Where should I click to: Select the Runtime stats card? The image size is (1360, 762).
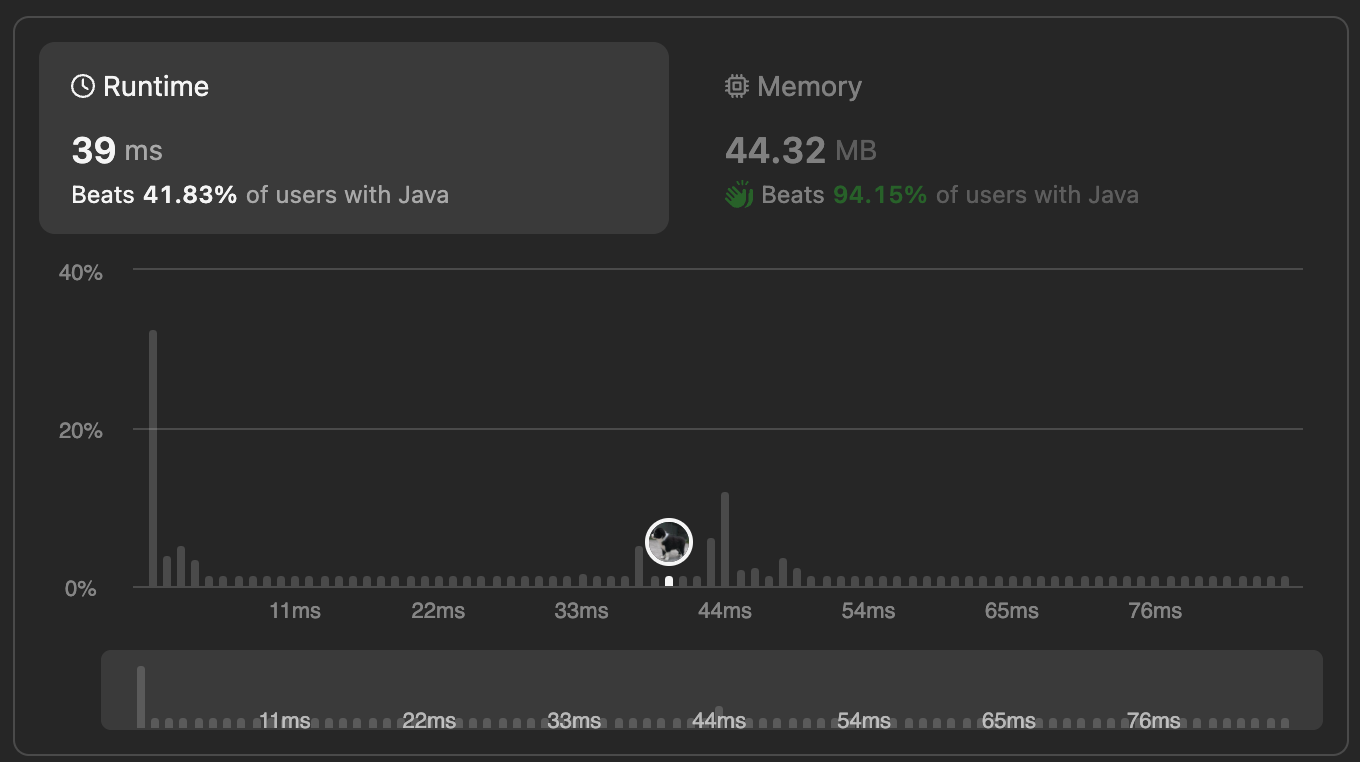[354, 138]
